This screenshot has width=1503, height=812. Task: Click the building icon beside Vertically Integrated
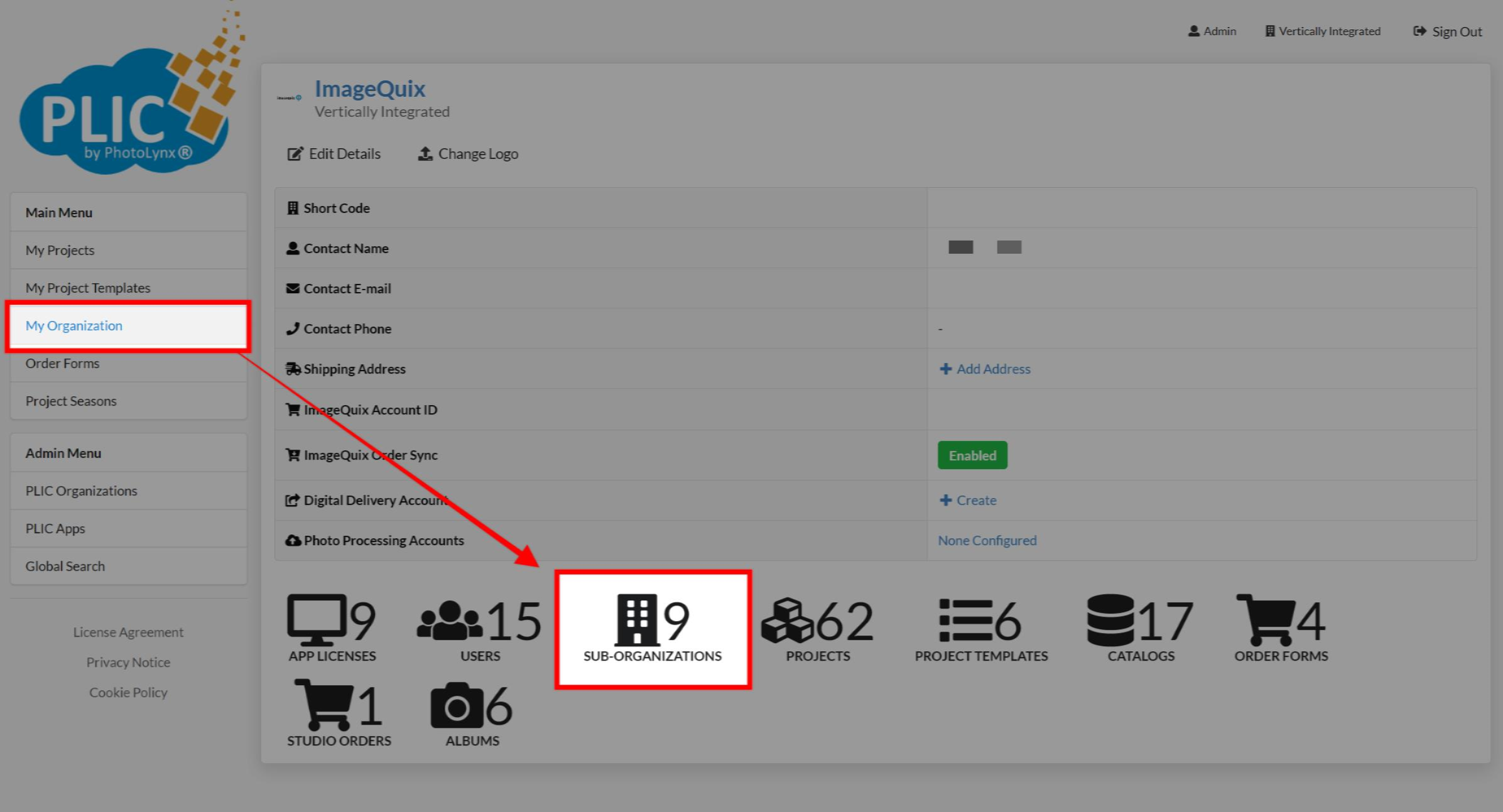pos(1270,31)
